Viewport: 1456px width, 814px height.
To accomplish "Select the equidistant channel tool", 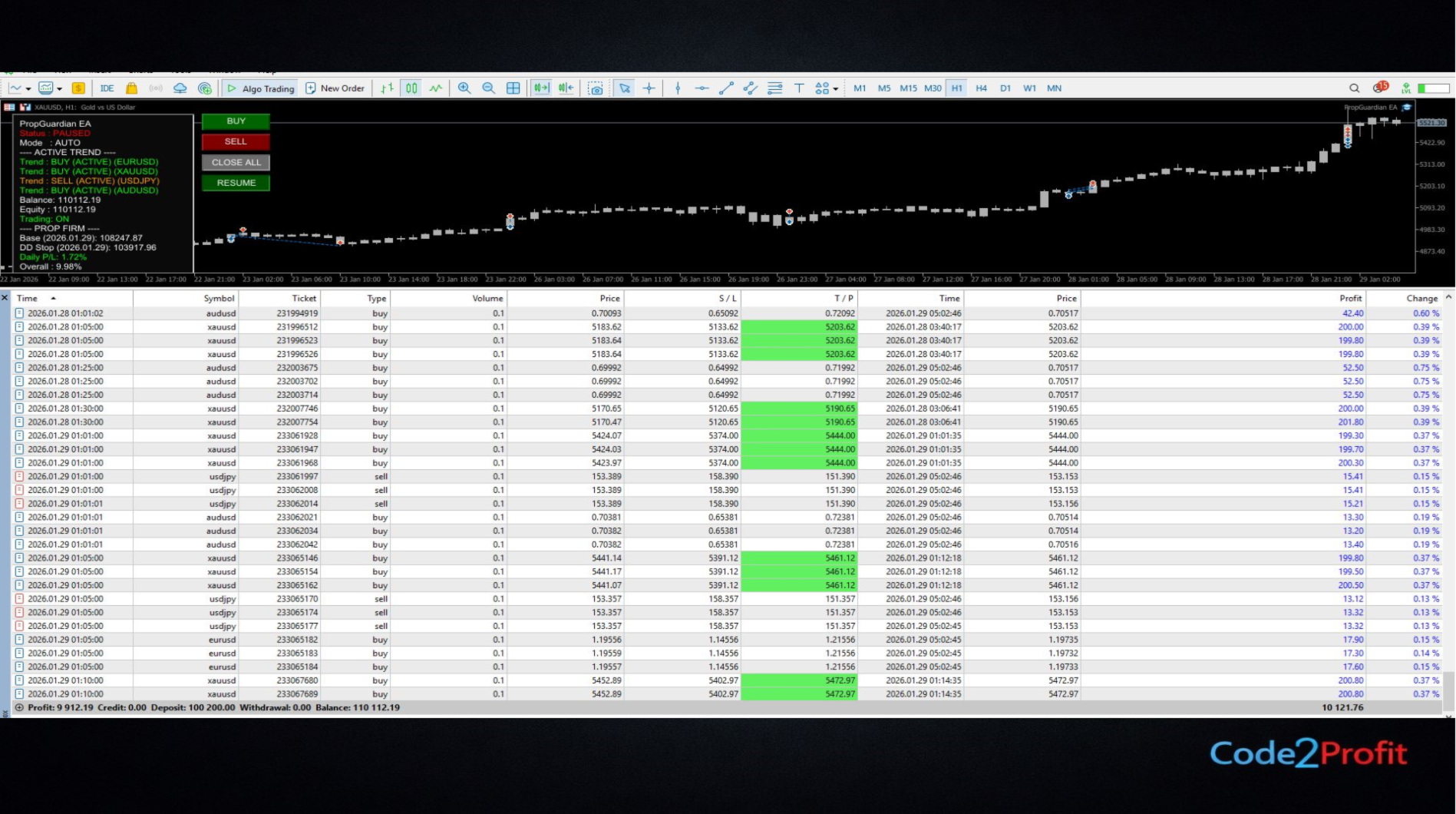I will pyautogui.click(x=751, y=88).
